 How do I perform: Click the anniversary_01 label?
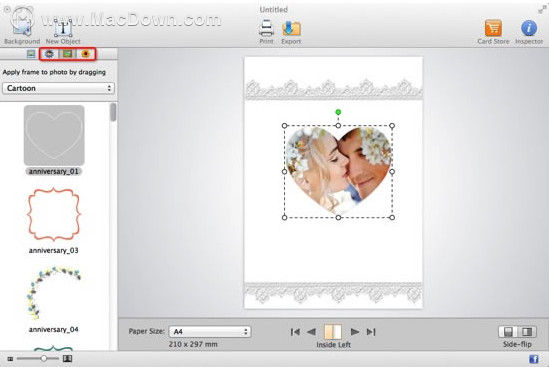click(x=54, y=171)
